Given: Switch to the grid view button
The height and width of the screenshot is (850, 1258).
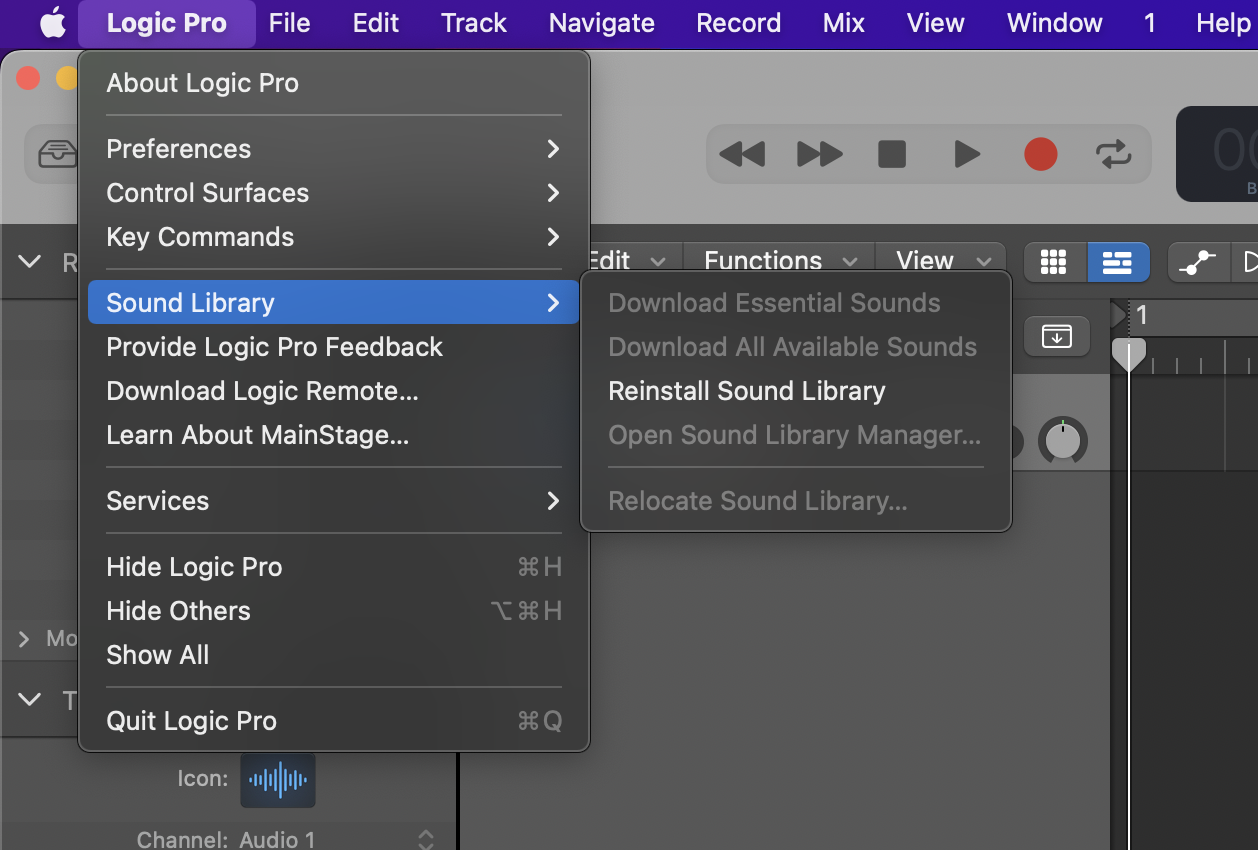Looking at the screenshot, I should click(1053, 262).
